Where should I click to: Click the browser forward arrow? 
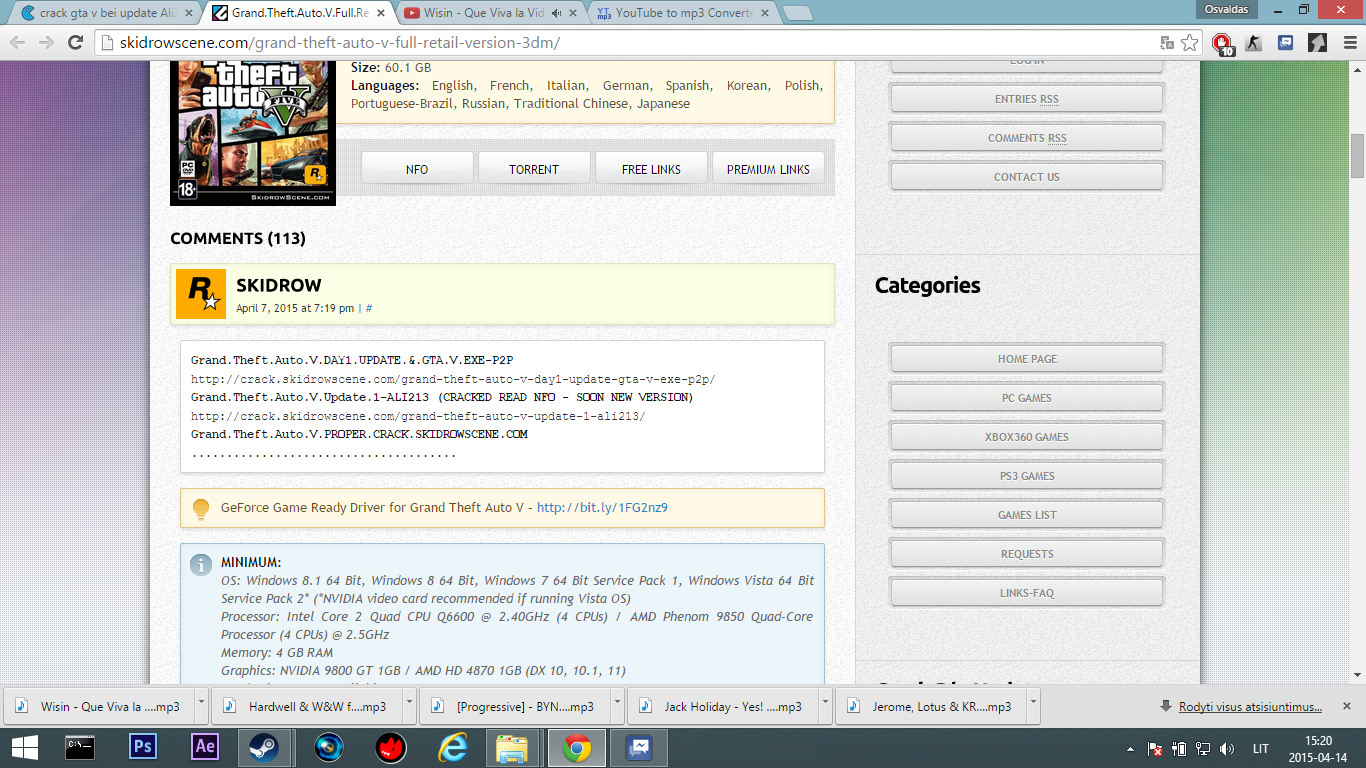46,42
